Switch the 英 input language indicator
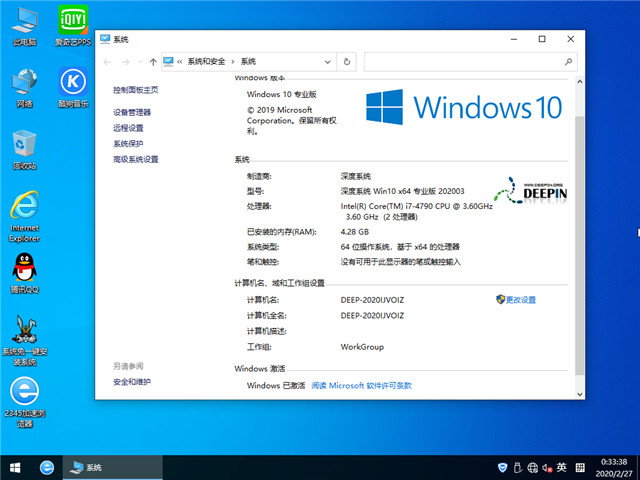 coord(562,467)
